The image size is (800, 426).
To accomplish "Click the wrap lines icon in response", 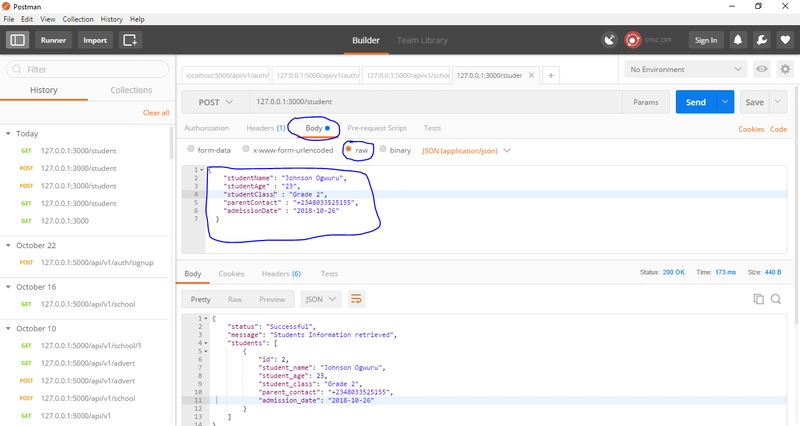I will [356, 299].
